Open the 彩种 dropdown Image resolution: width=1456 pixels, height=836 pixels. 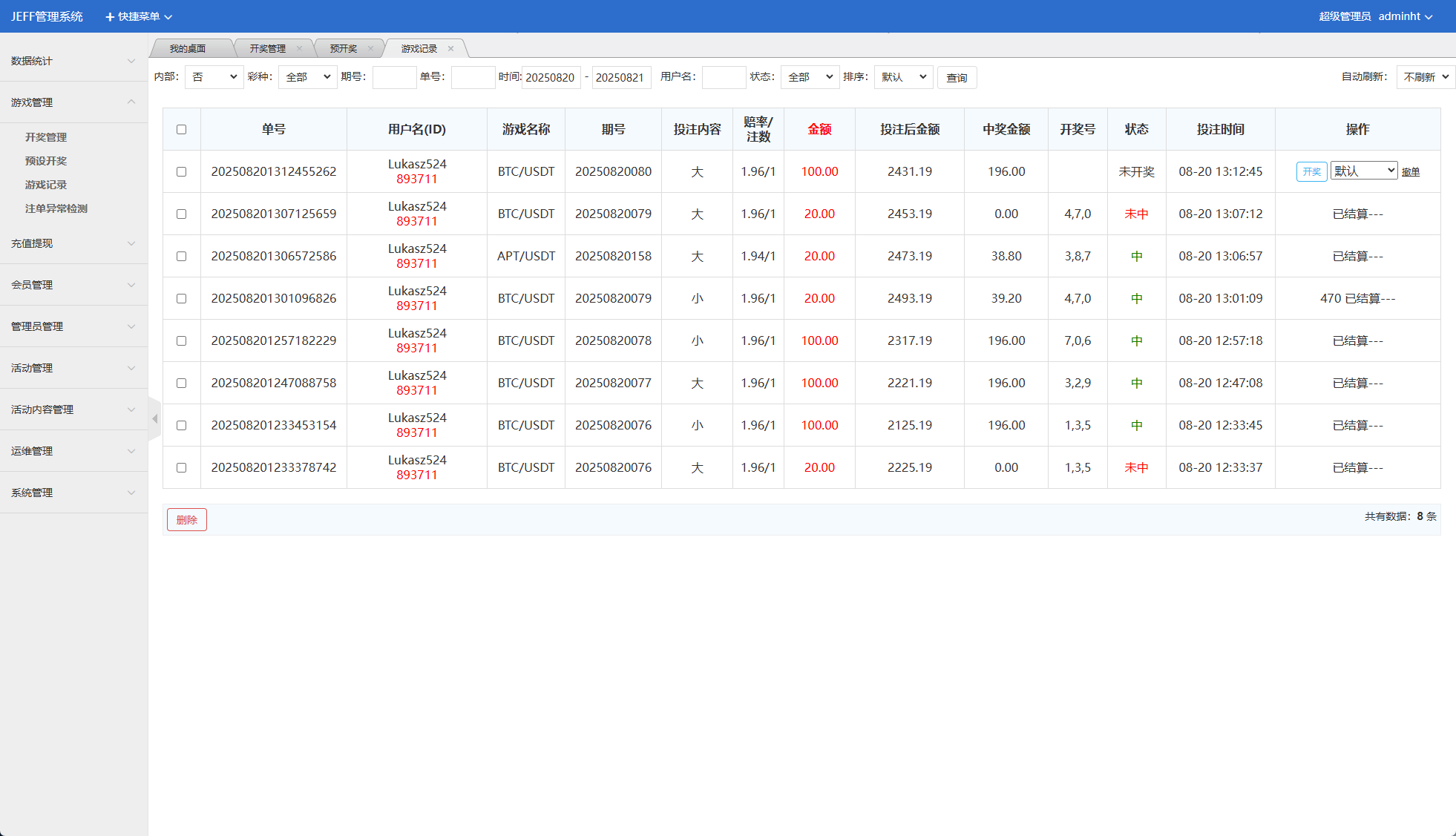click(308, 77)
